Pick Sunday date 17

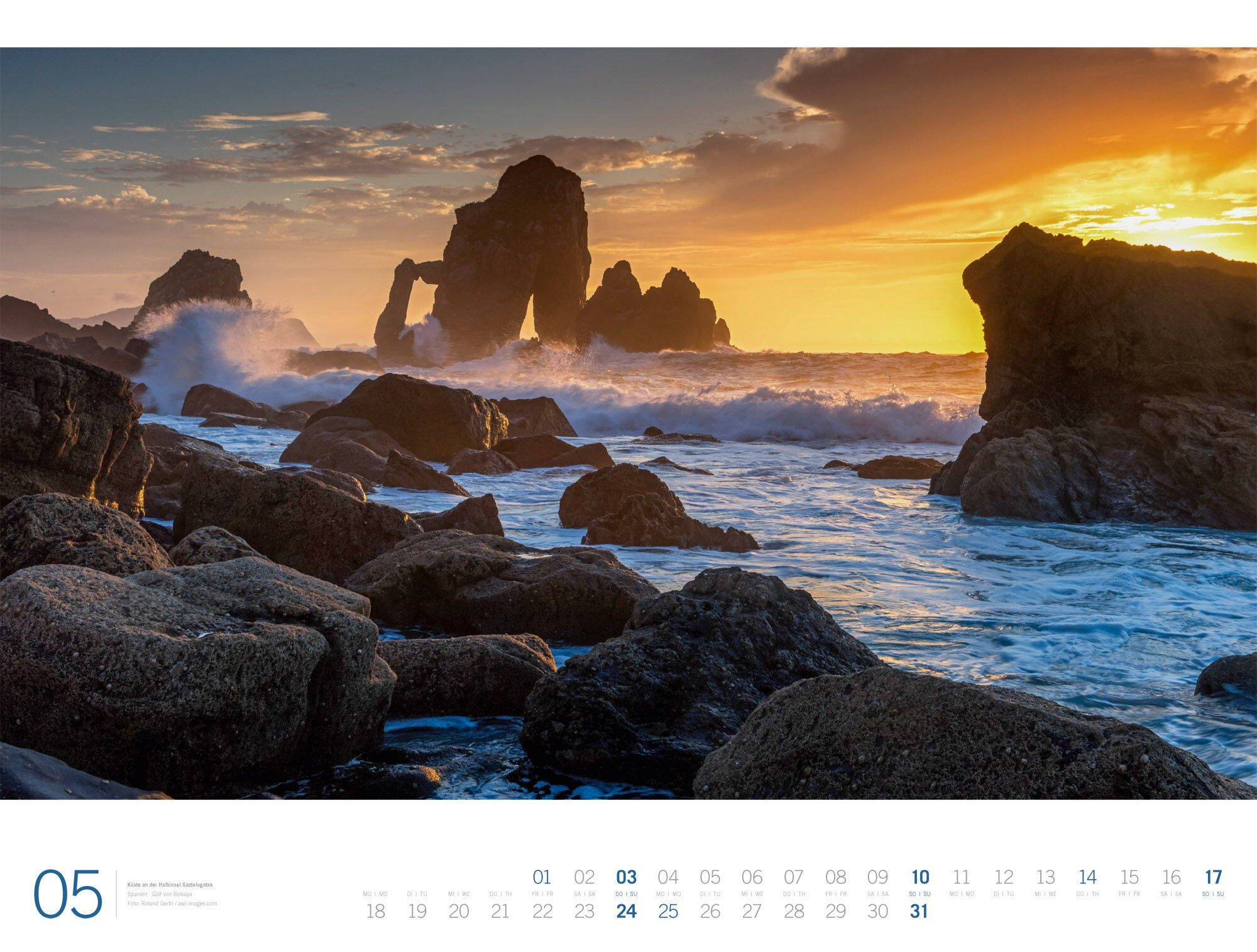tap(1213, 877)
